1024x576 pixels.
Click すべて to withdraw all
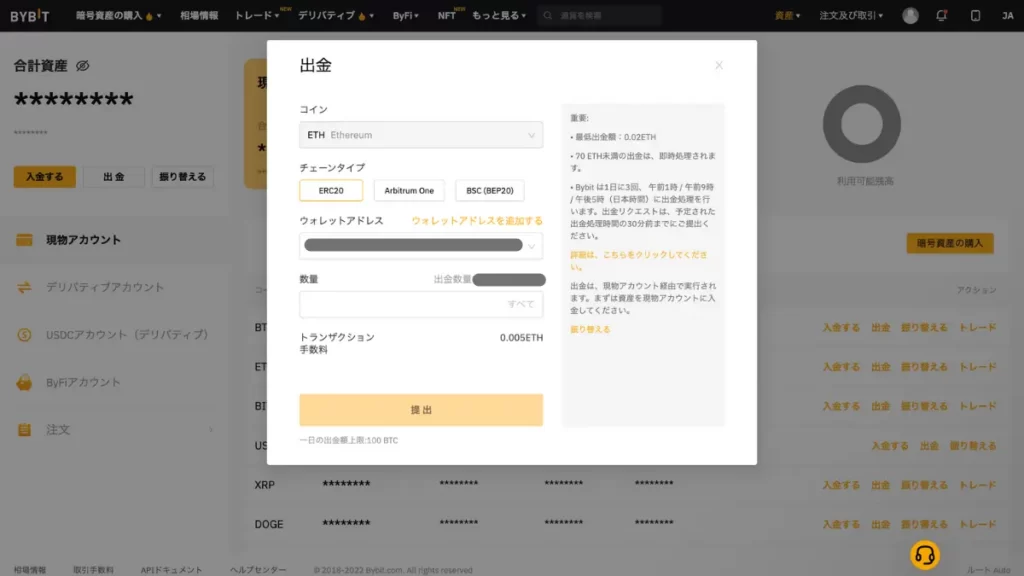point(521,304)
